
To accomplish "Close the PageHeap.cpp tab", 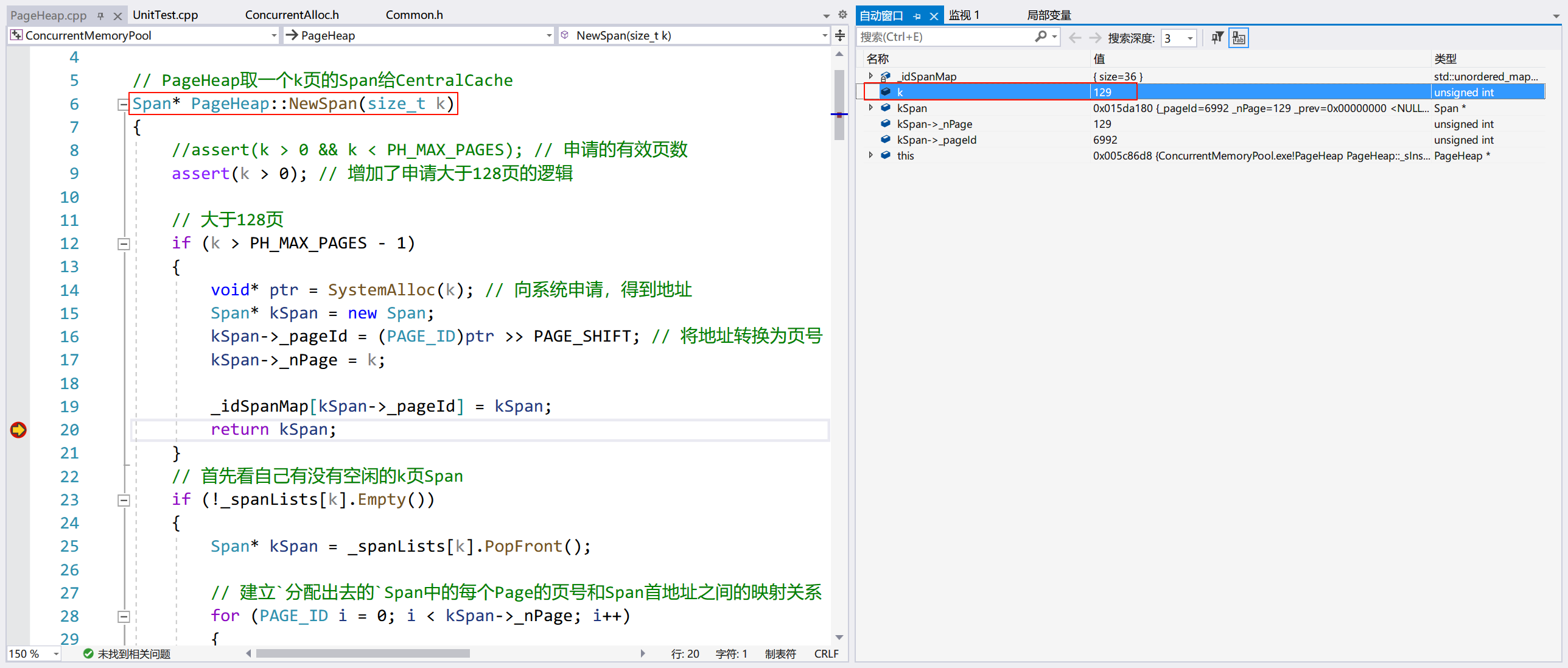I will (x=117, y=16).
